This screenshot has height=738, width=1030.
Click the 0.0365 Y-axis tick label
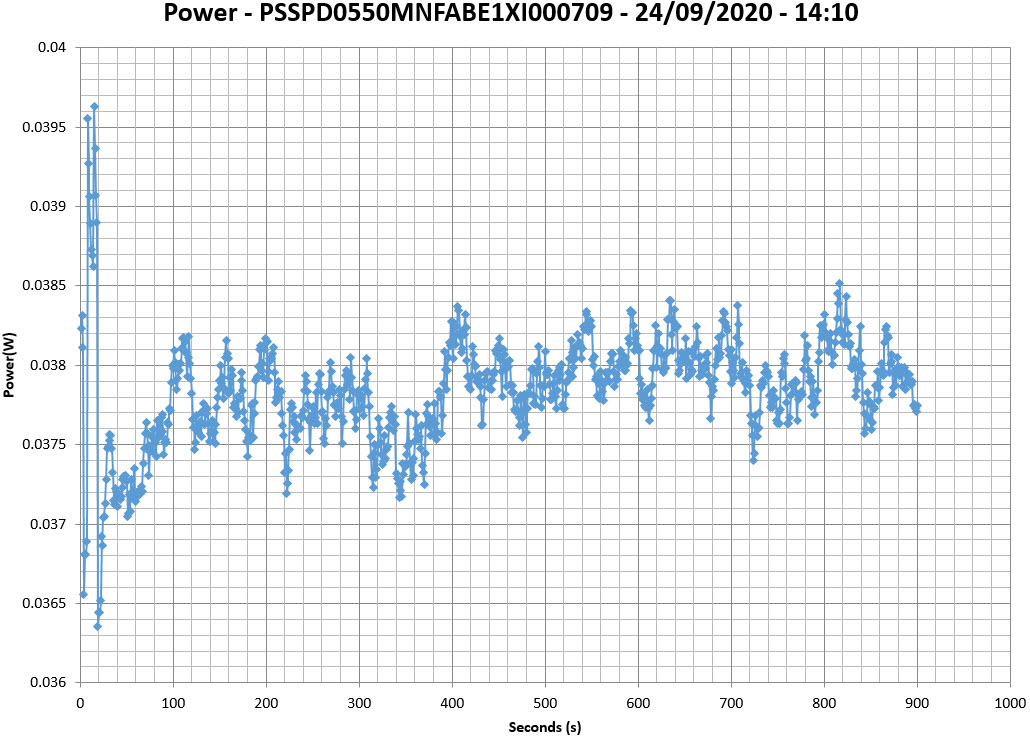pyautogui.click(x=44, y=604)
